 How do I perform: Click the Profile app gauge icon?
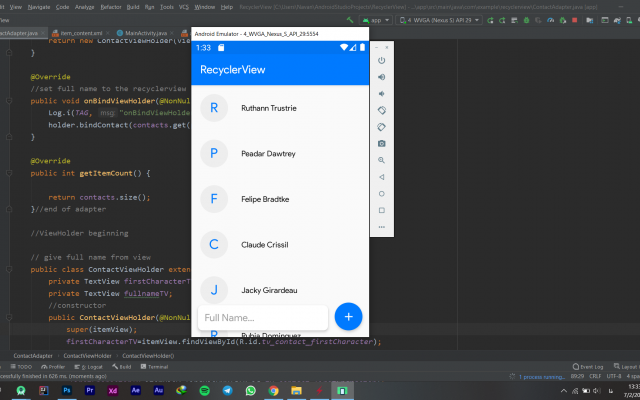[551, 20]
